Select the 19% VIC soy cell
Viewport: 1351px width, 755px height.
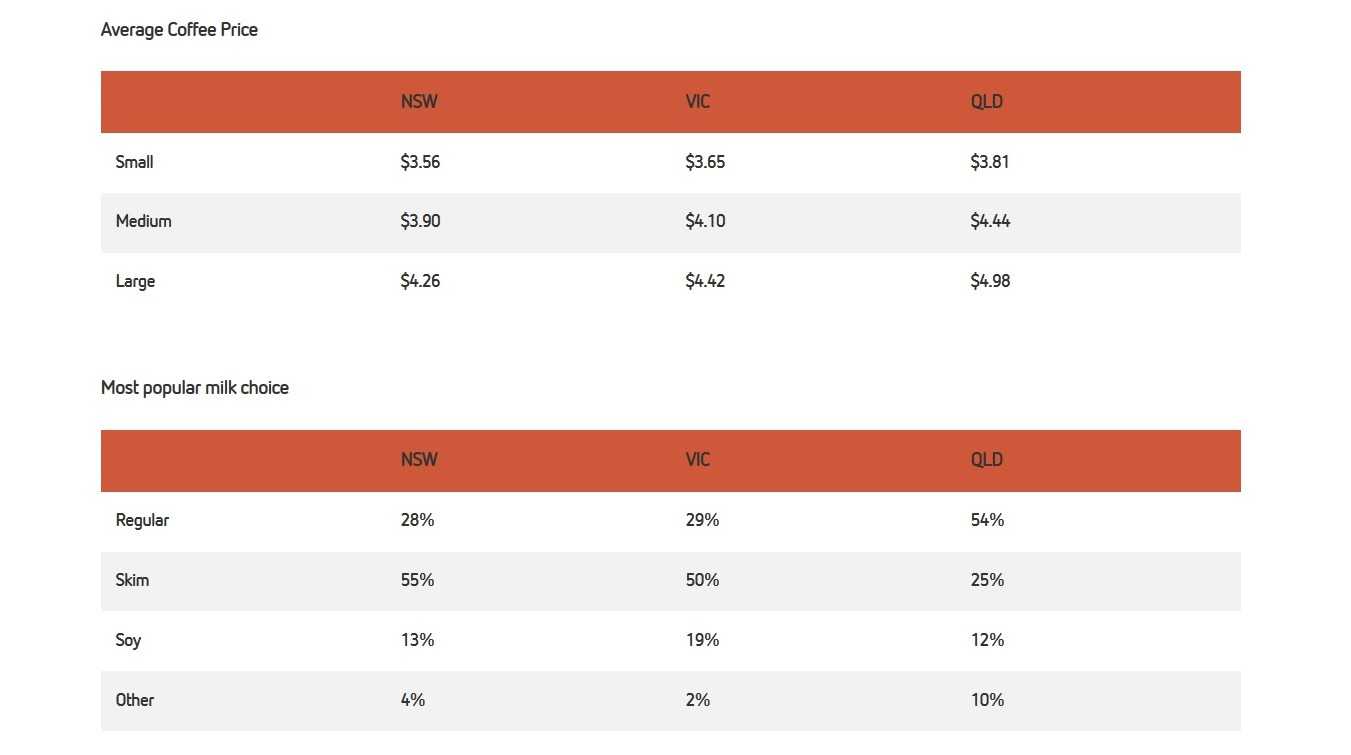[x=702, y=640]
